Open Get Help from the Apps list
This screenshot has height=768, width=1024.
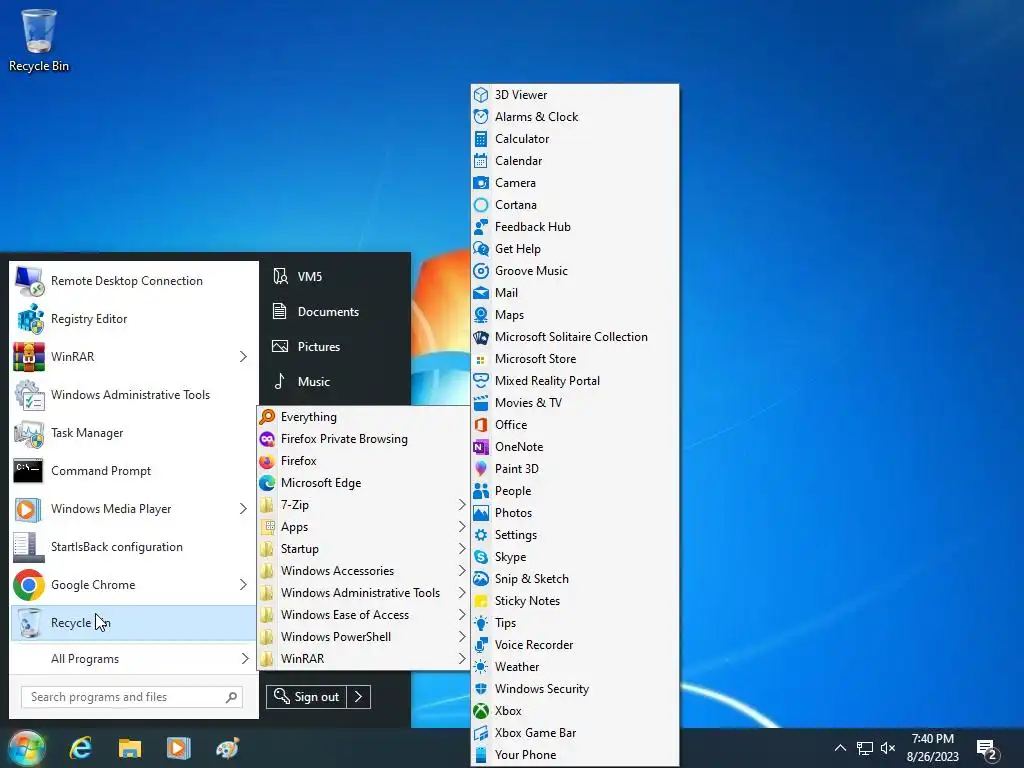click(x=575, y=249)
